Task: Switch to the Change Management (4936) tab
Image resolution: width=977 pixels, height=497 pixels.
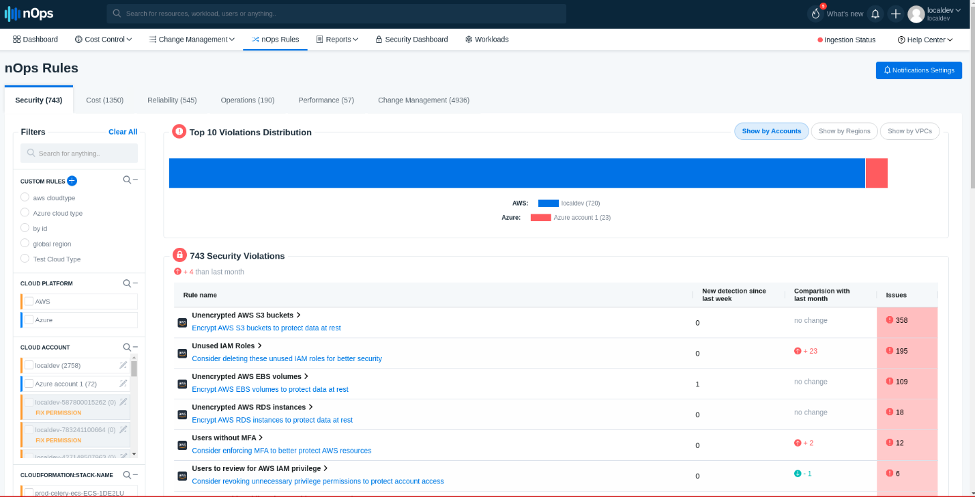Action: (x=423, y=101)
